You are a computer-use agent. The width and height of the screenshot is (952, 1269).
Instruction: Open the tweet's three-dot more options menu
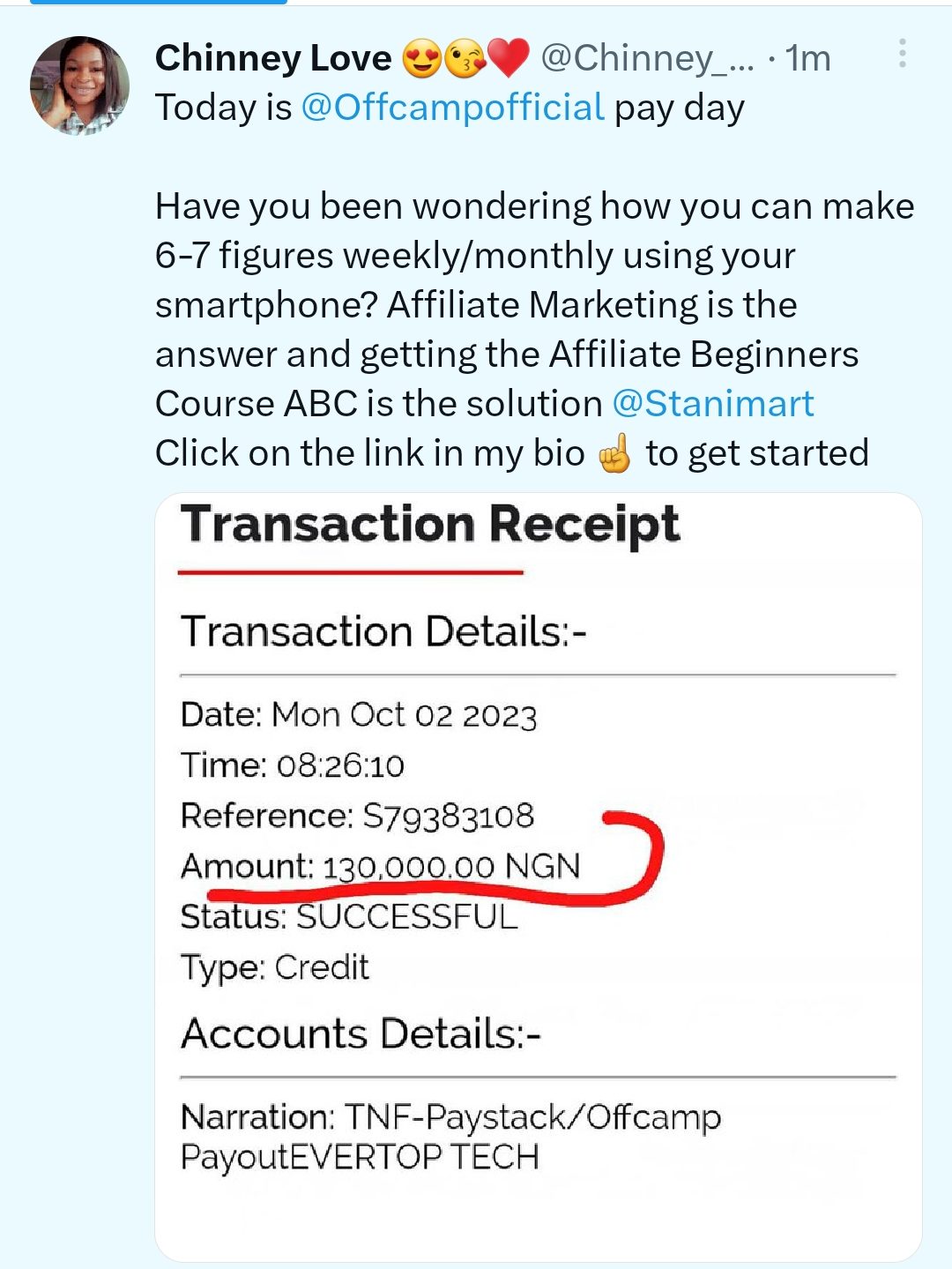click(902, 54)
